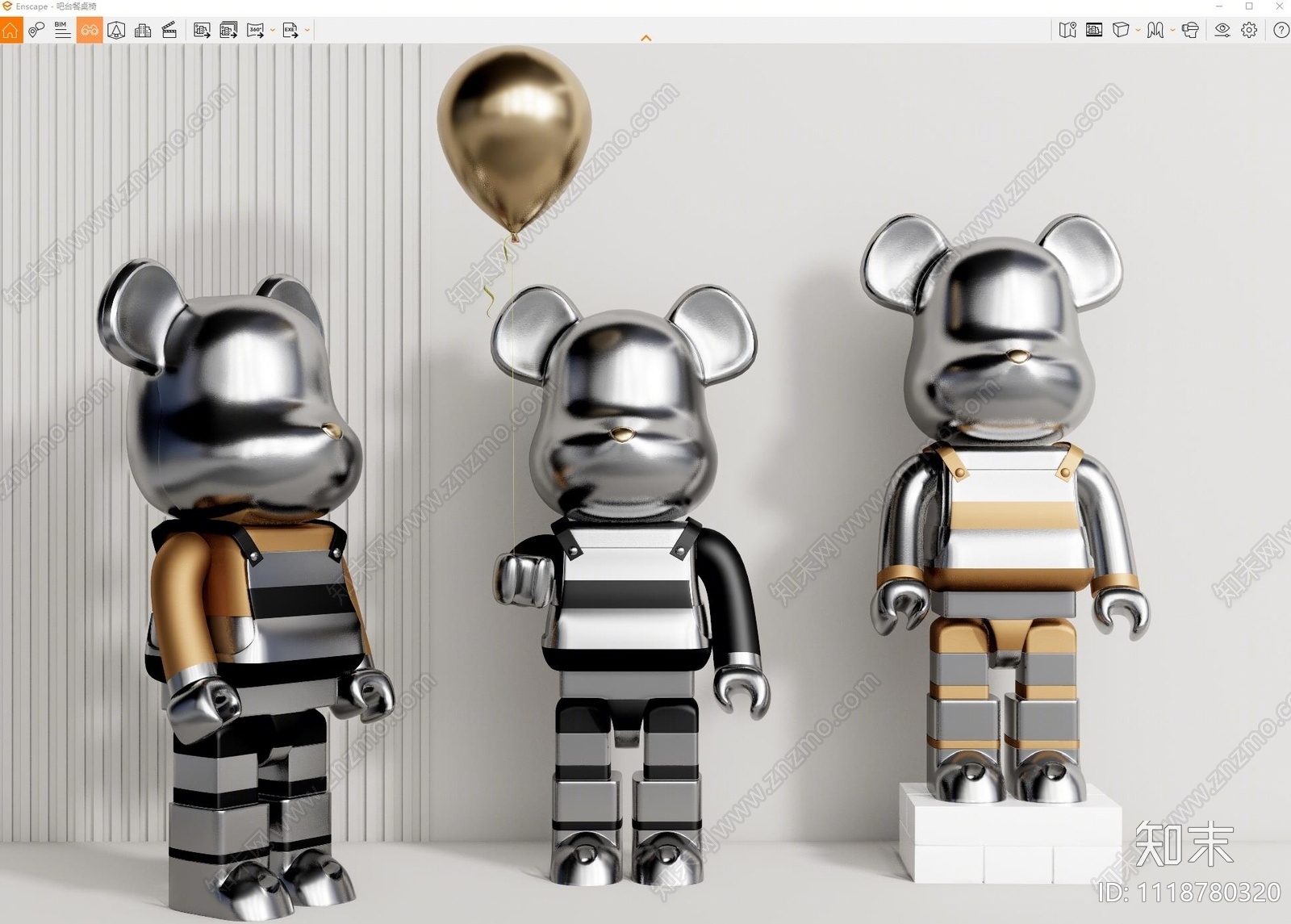Expand the 360 panorama export dropdown
Screen dimensions: 1291x924
[x=273, y=31]
